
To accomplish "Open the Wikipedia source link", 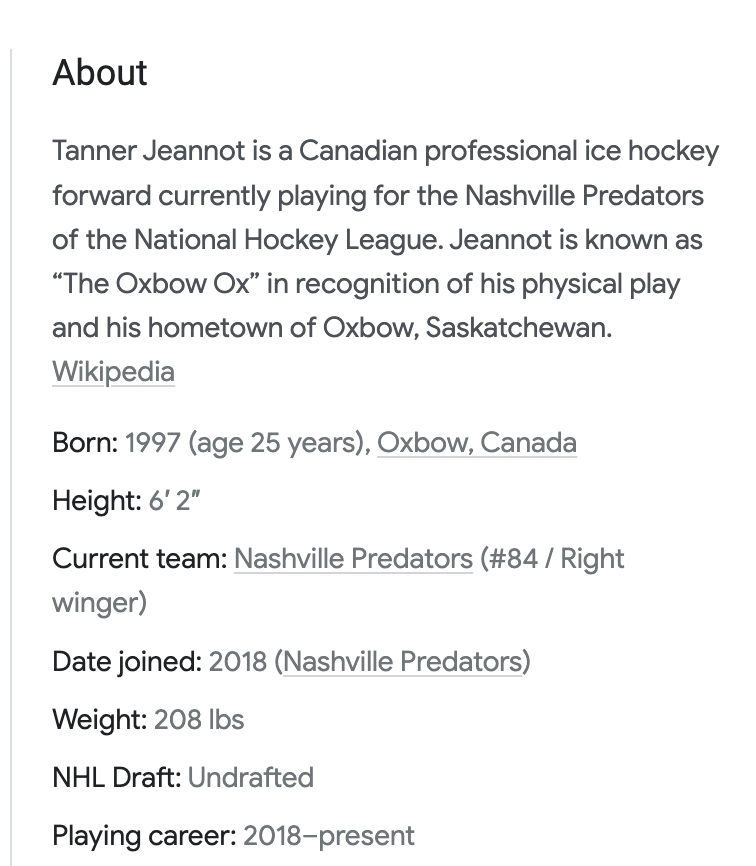I will point(113,372).
